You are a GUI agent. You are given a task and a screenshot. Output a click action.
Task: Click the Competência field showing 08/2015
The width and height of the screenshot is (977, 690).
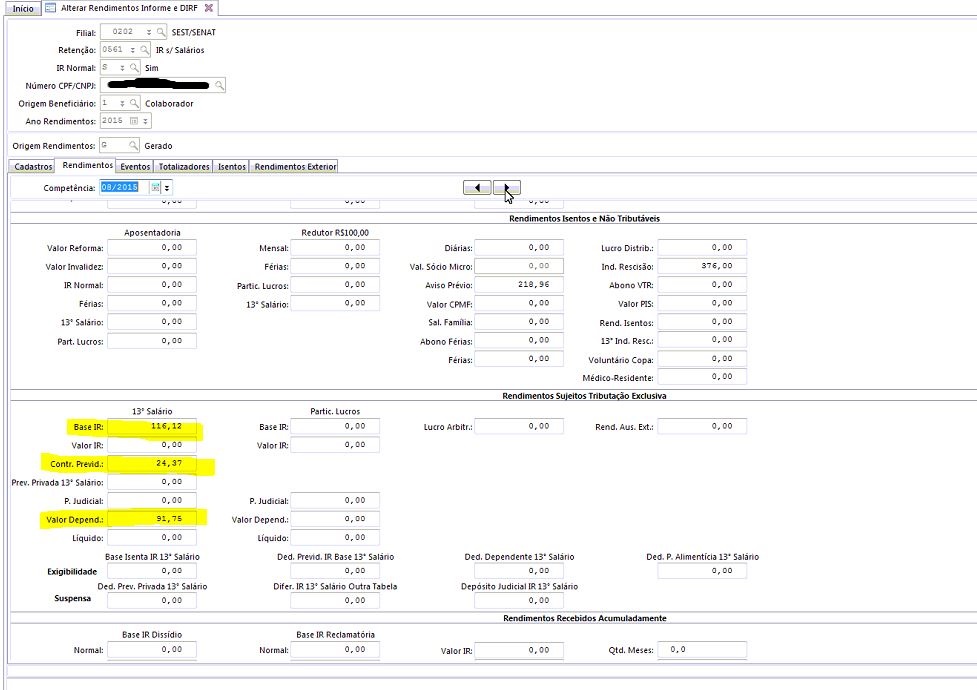coord(125,187)
